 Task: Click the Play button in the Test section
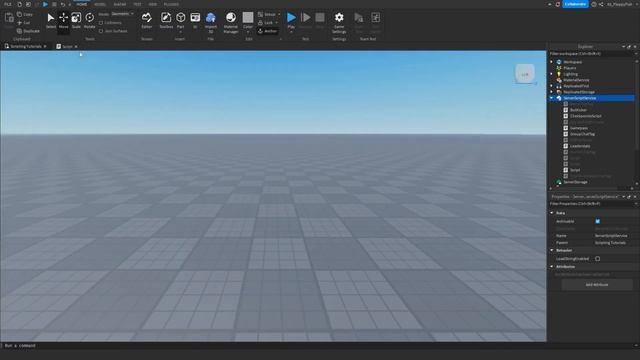pos(291,18)
